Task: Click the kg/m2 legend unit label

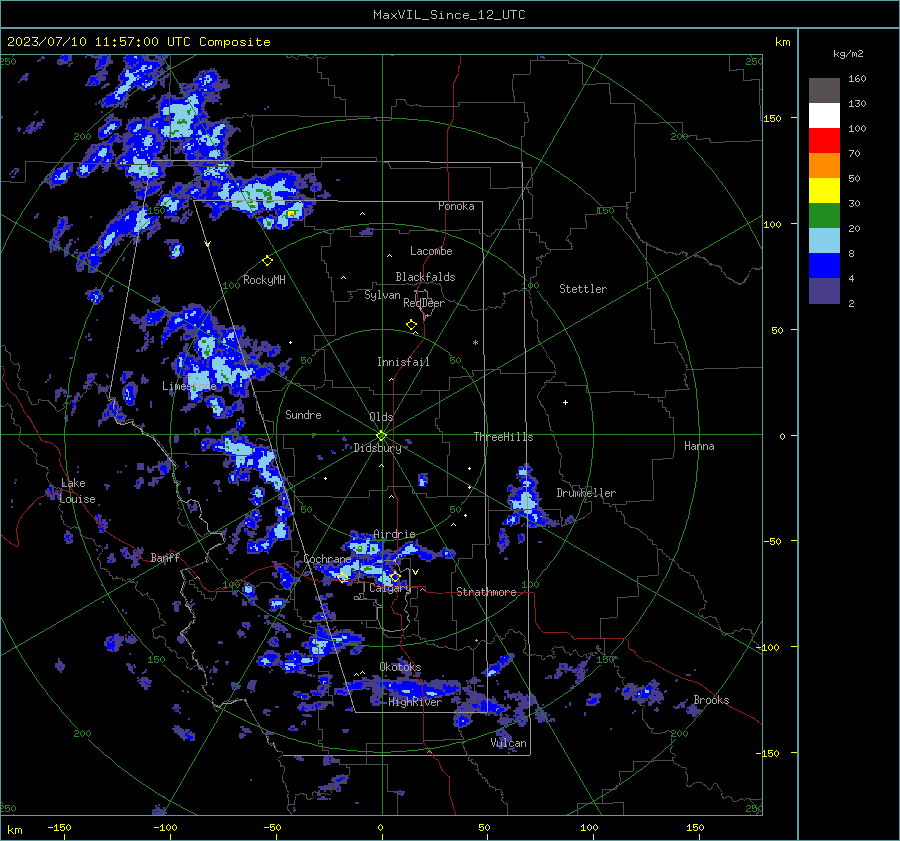Action: coord(848,54)
